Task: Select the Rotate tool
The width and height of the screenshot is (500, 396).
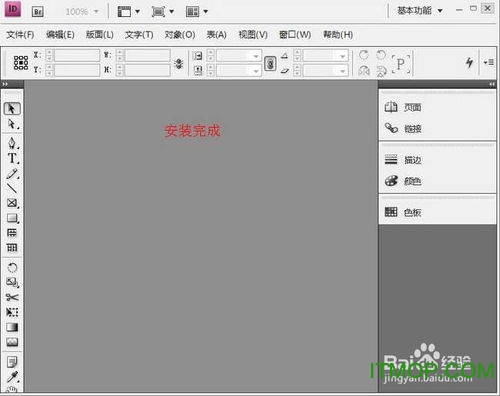Action: click(12, 268)
